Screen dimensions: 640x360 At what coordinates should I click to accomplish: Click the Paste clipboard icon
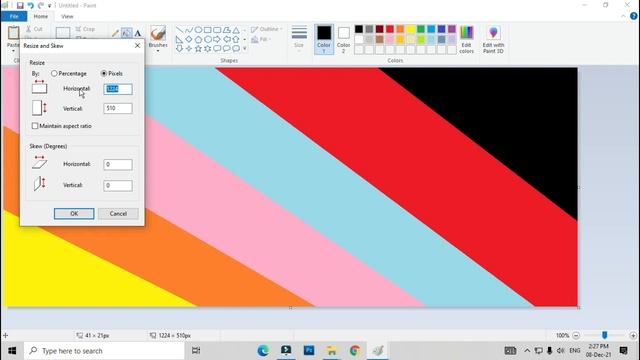13,33
